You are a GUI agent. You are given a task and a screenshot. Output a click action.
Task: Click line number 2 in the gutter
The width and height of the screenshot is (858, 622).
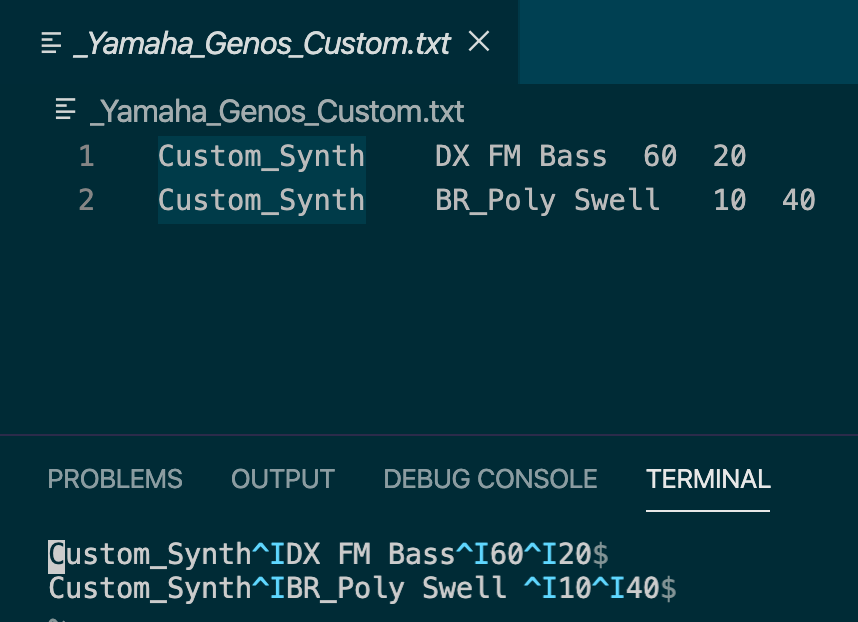pyautogui.click(x=86, y=200)
